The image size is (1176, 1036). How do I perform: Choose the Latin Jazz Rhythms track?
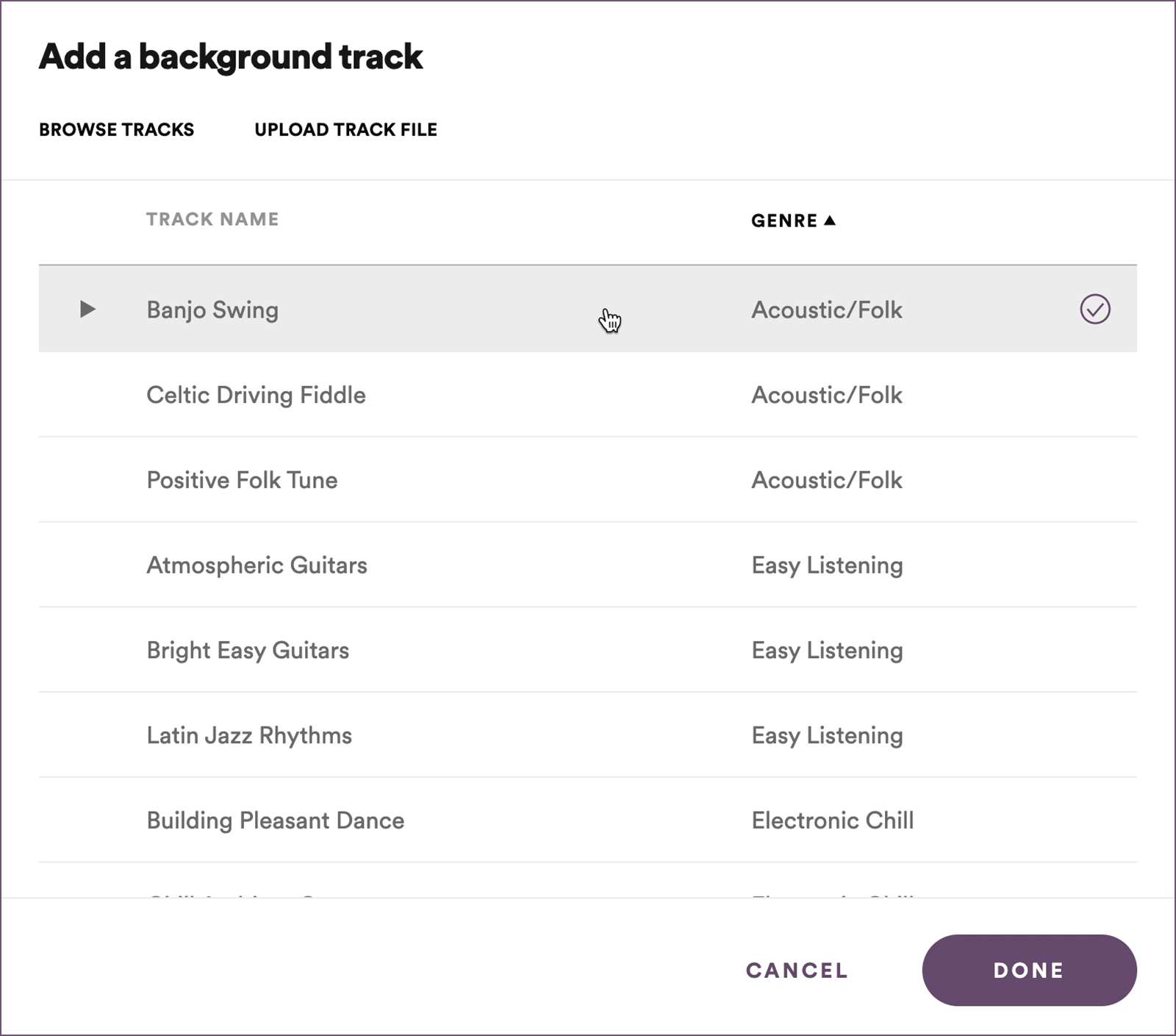249,735
